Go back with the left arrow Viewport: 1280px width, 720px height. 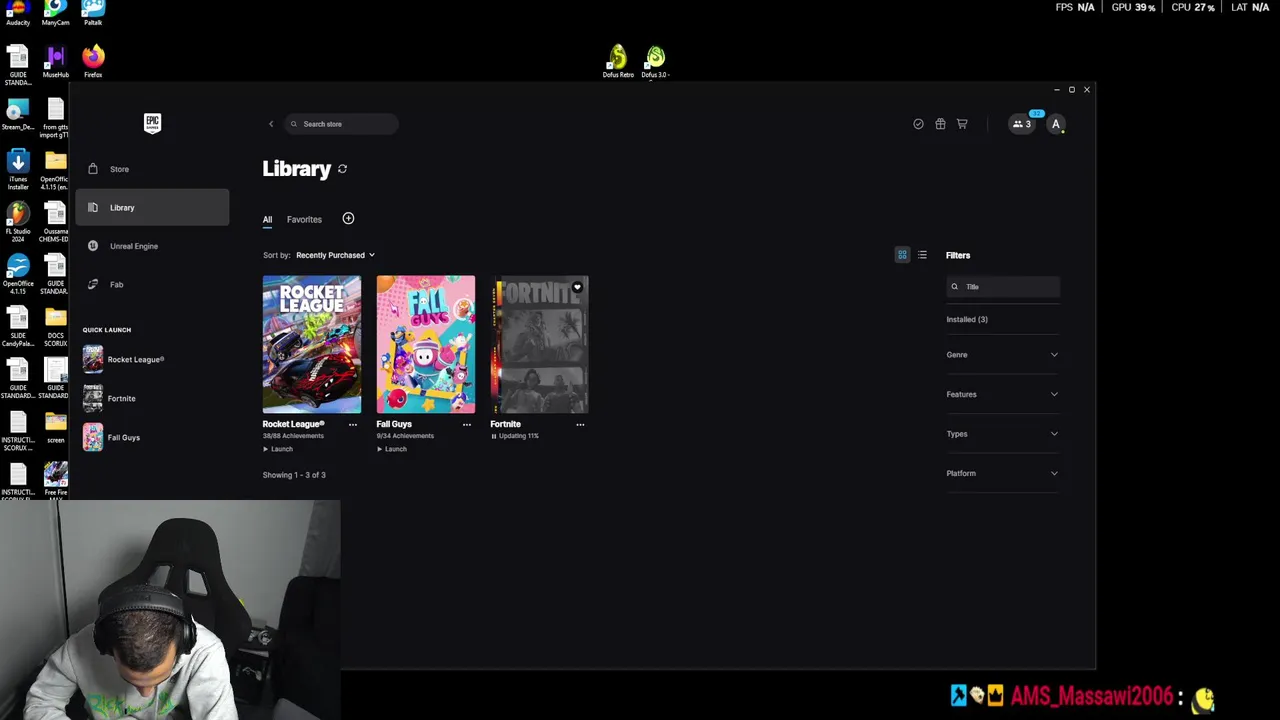(x=271, y=124)
